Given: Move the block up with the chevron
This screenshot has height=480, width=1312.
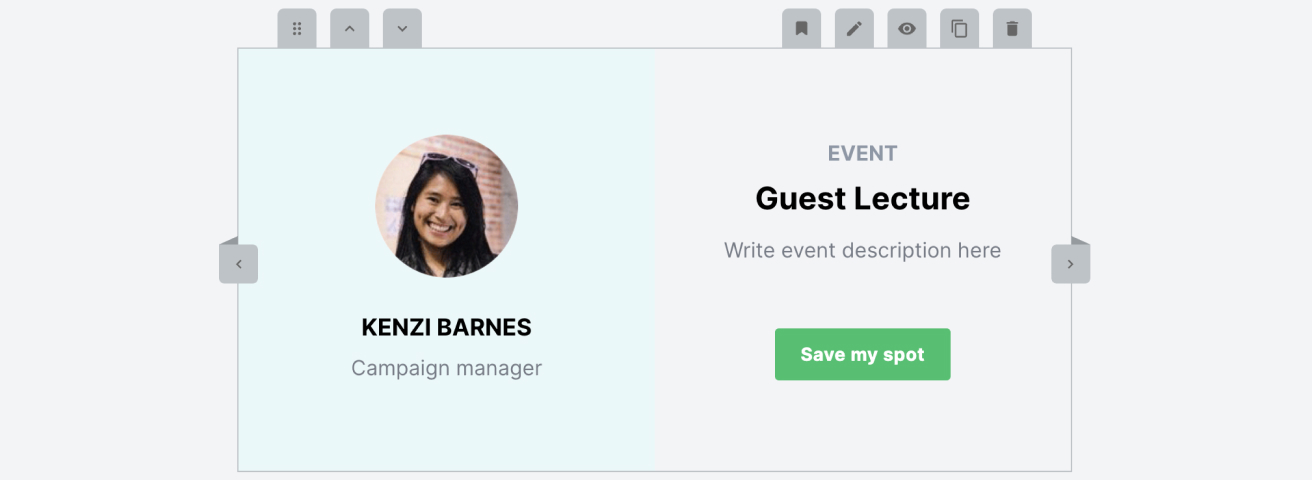Looking at the screenshot, I should (349, 29).
